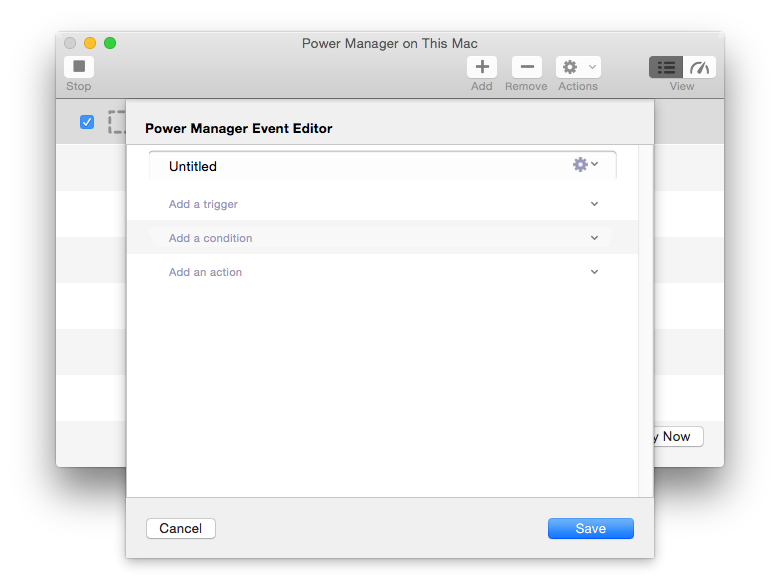Expand the Add an action chevron

click(594, 272)
